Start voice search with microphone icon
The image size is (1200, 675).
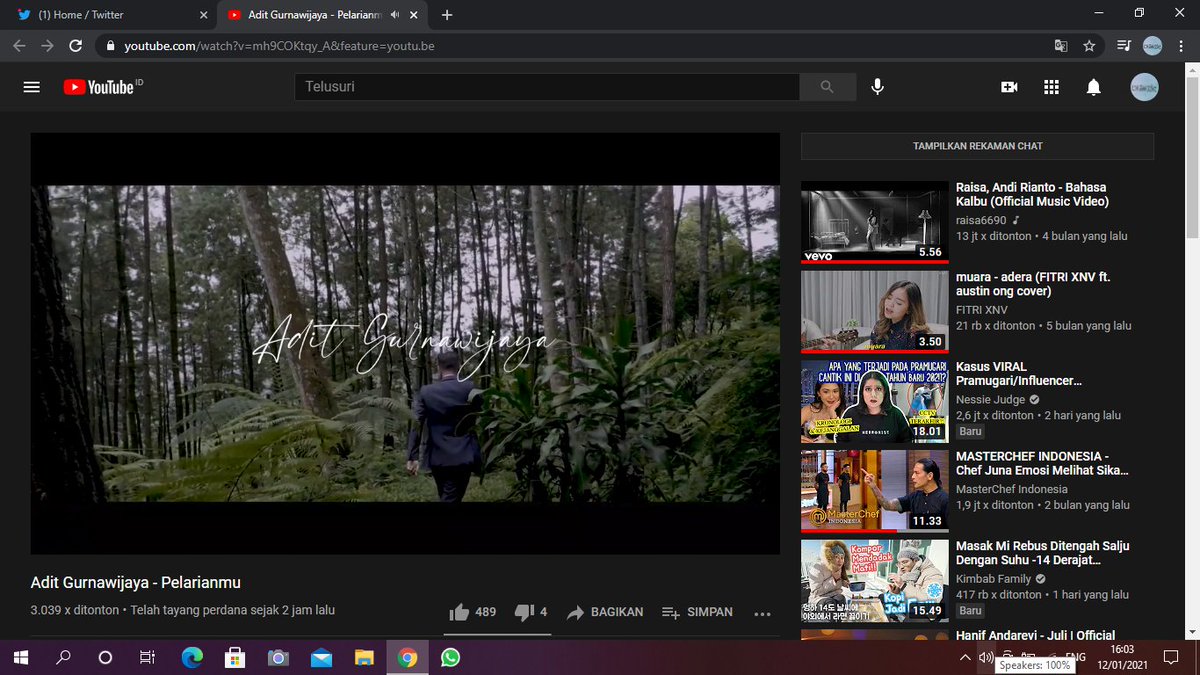877,87
